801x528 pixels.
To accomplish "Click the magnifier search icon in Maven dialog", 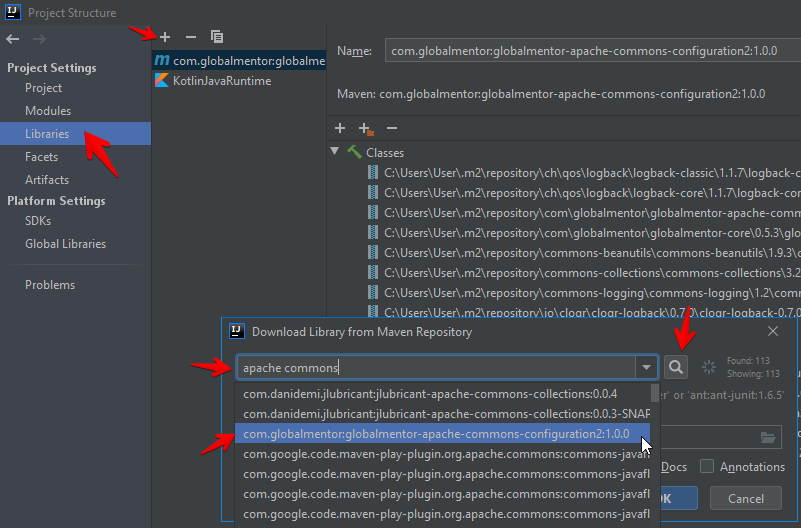I will 677,367.
